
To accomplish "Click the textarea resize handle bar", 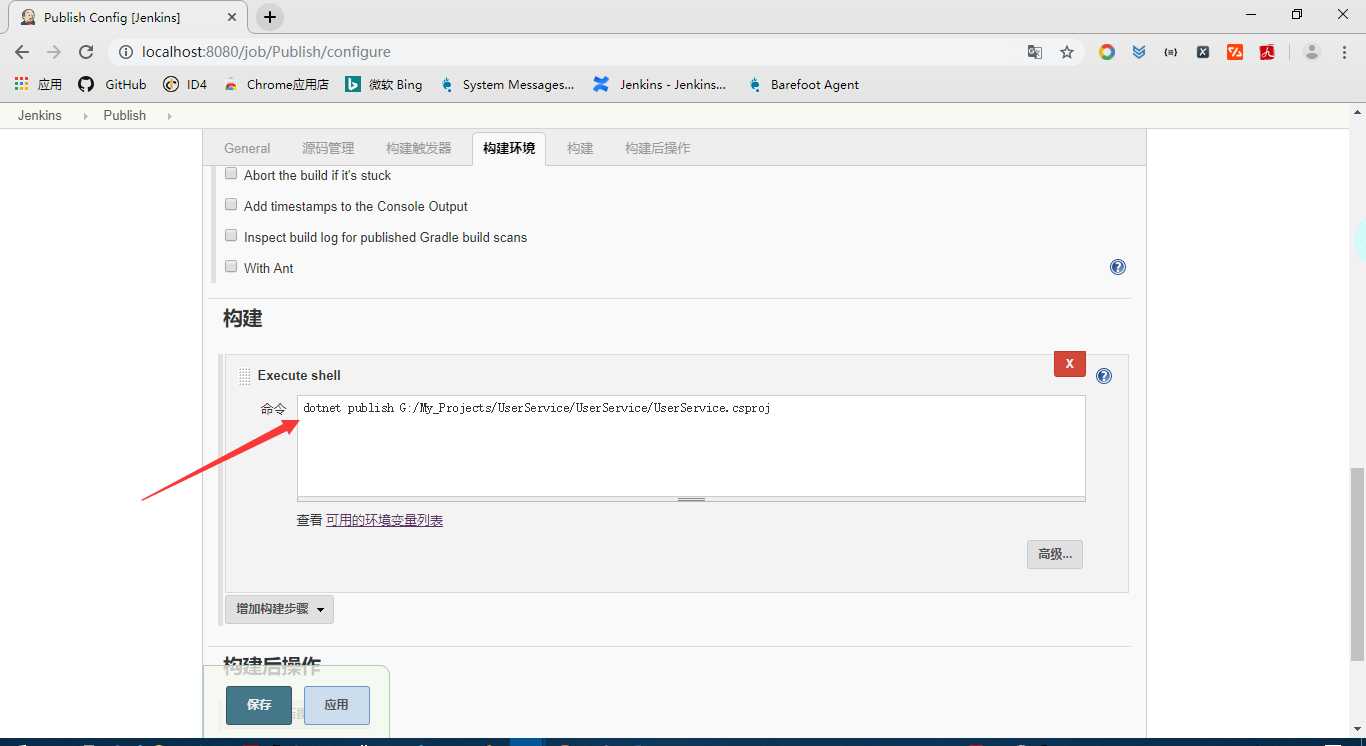I will pos(691,498).
